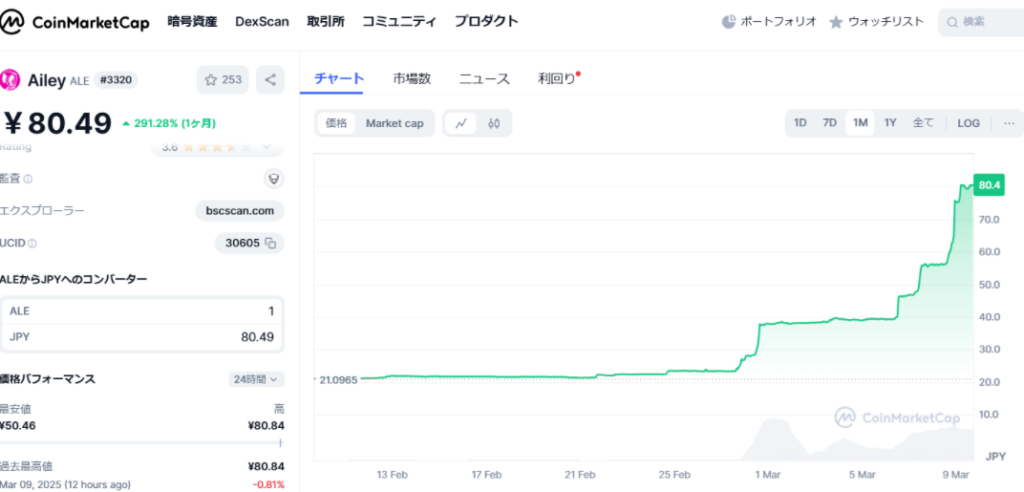Image resolution: width=1024 pixels, height=492 pixels.
Task: Click the search magnifier icon
Action: (953, 22)
